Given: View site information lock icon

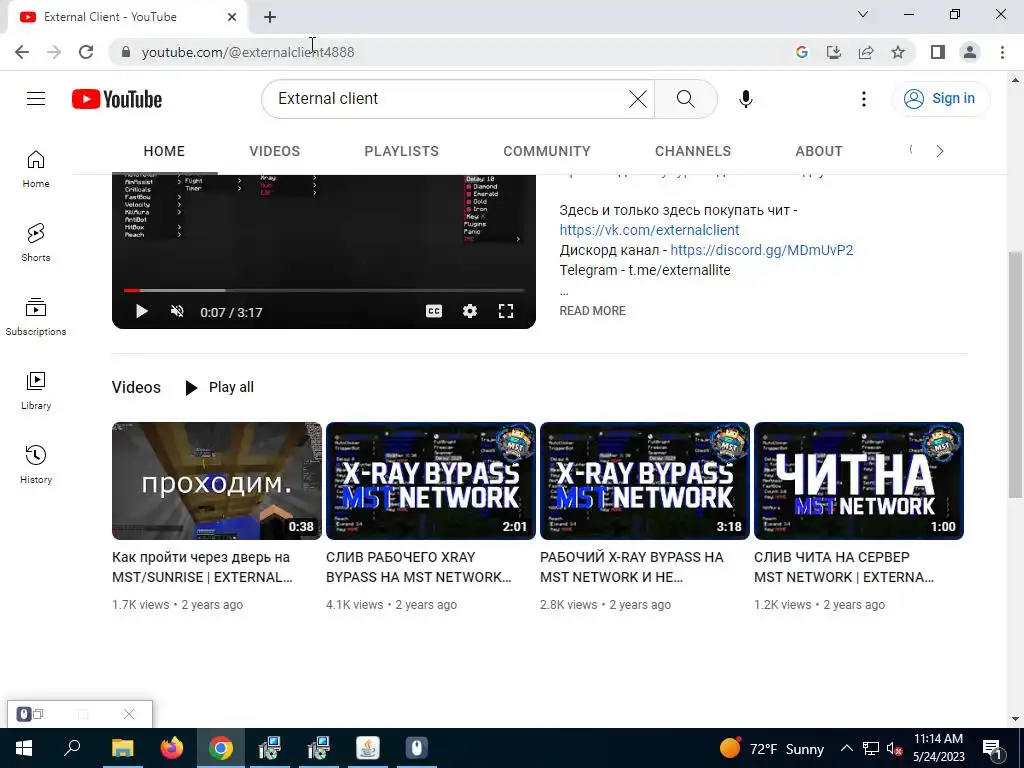Looking at the screenshot, I should click(126, 52).
